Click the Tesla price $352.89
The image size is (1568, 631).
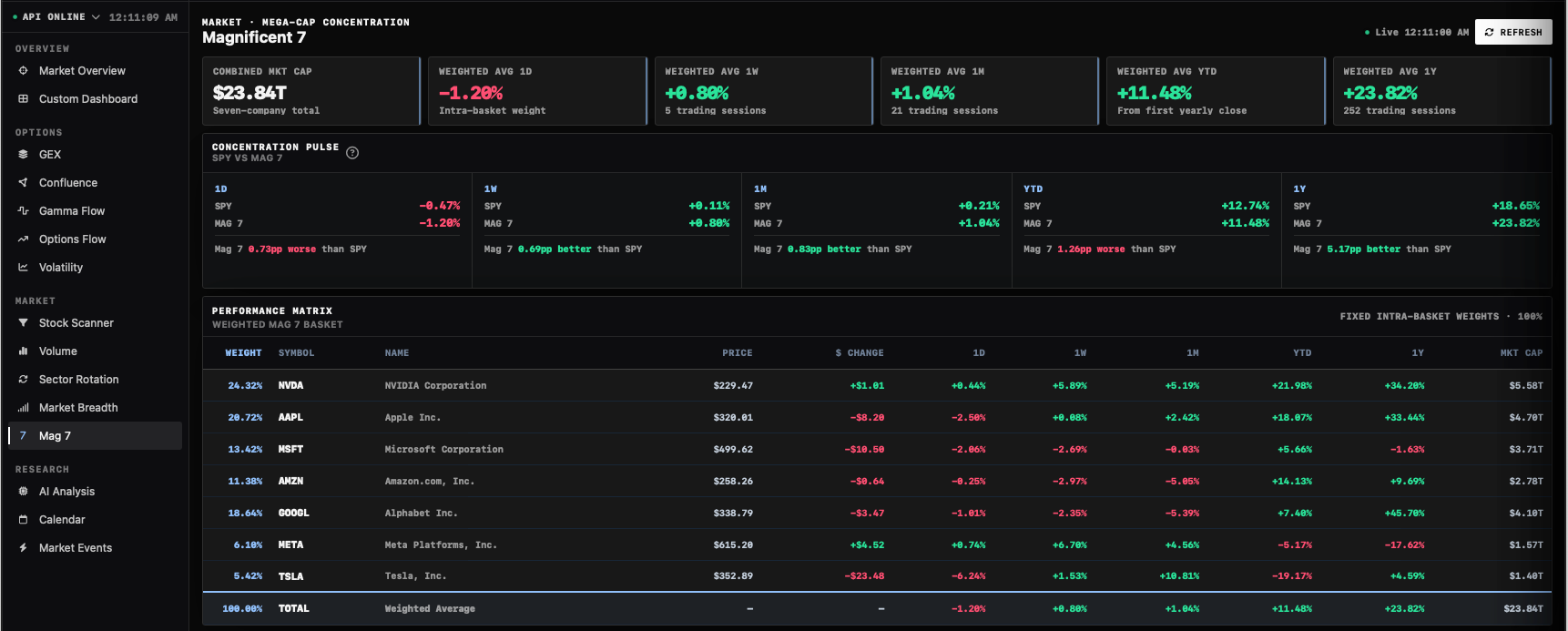[733, 576]
